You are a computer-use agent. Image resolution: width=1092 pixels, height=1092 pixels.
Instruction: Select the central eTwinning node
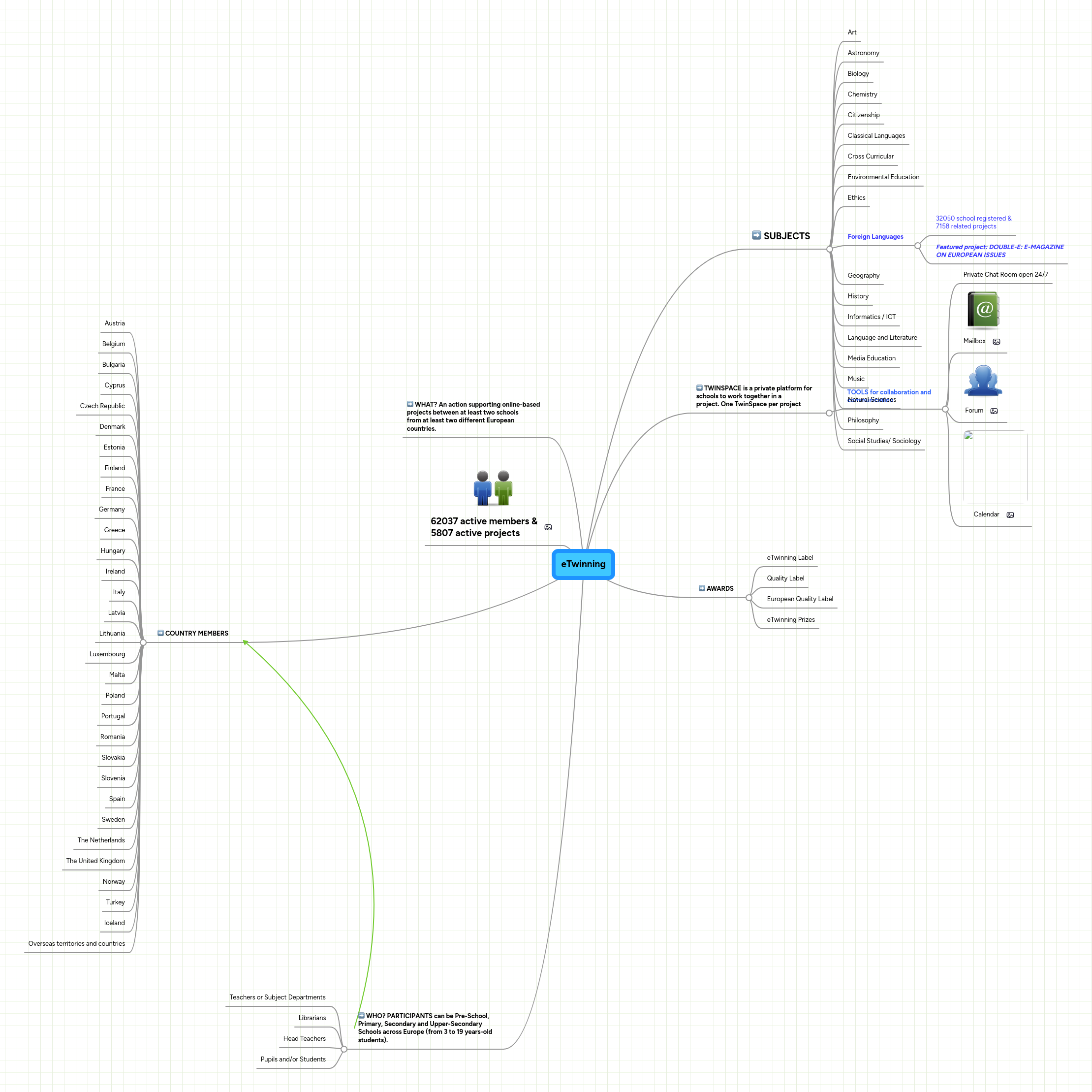coord(583,564)
